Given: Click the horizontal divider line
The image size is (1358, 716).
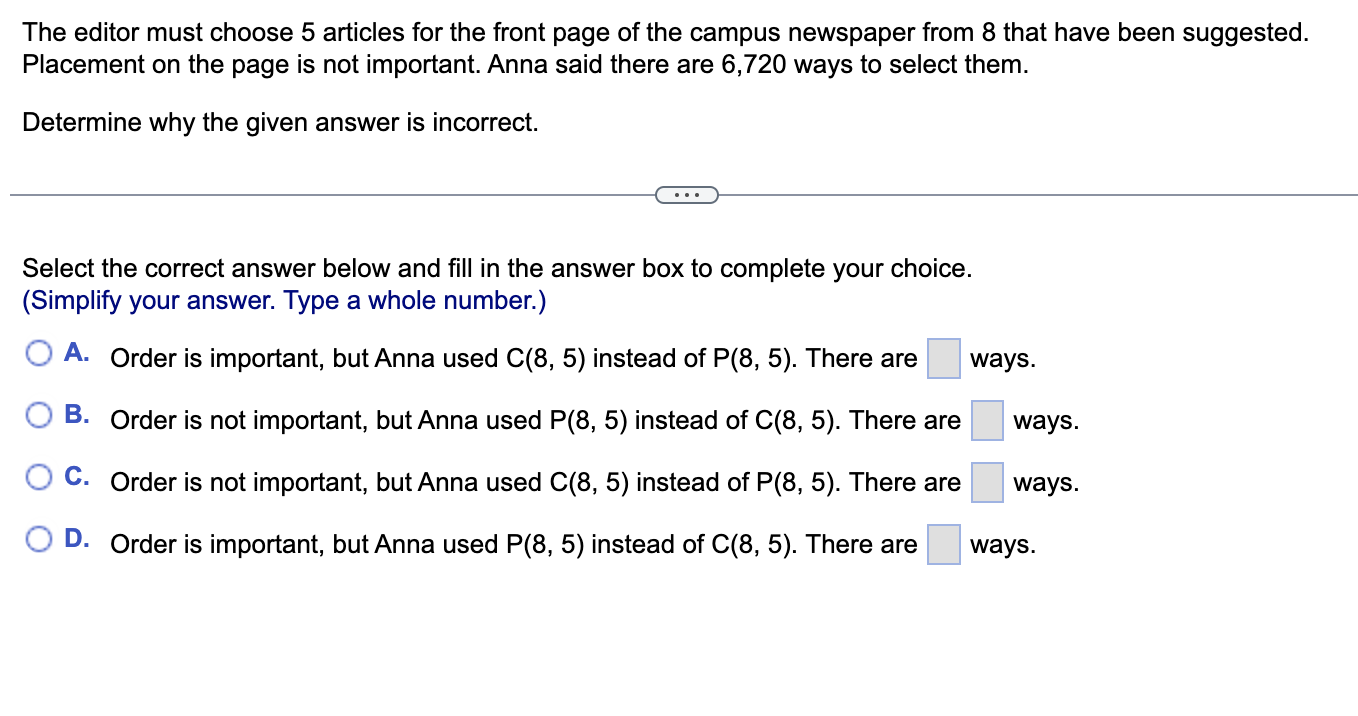Looking at the screenshot, I should pyautogui.click(x=300, y=194).
